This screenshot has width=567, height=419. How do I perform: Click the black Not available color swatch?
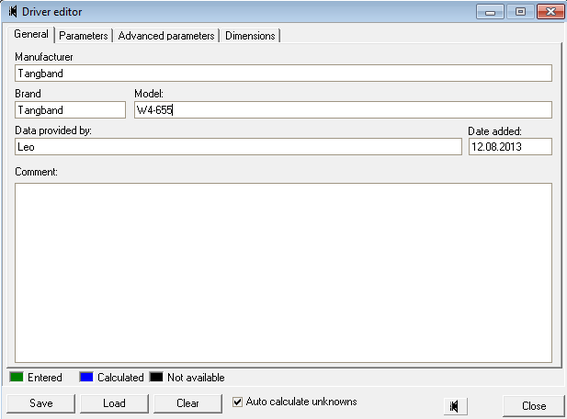[x=156, y=377]
